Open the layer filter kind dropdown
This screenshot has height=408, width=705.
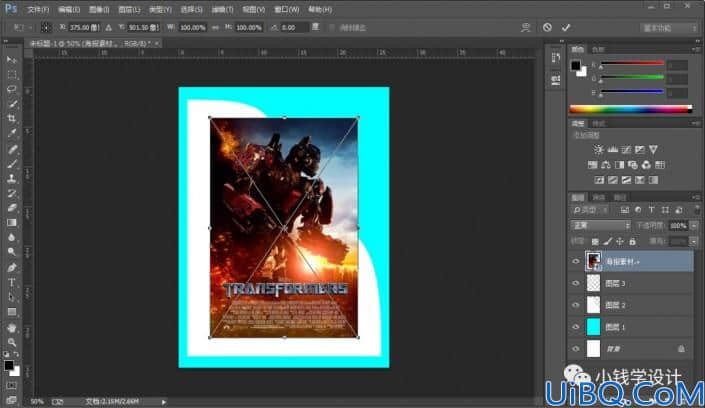point(591,210)
